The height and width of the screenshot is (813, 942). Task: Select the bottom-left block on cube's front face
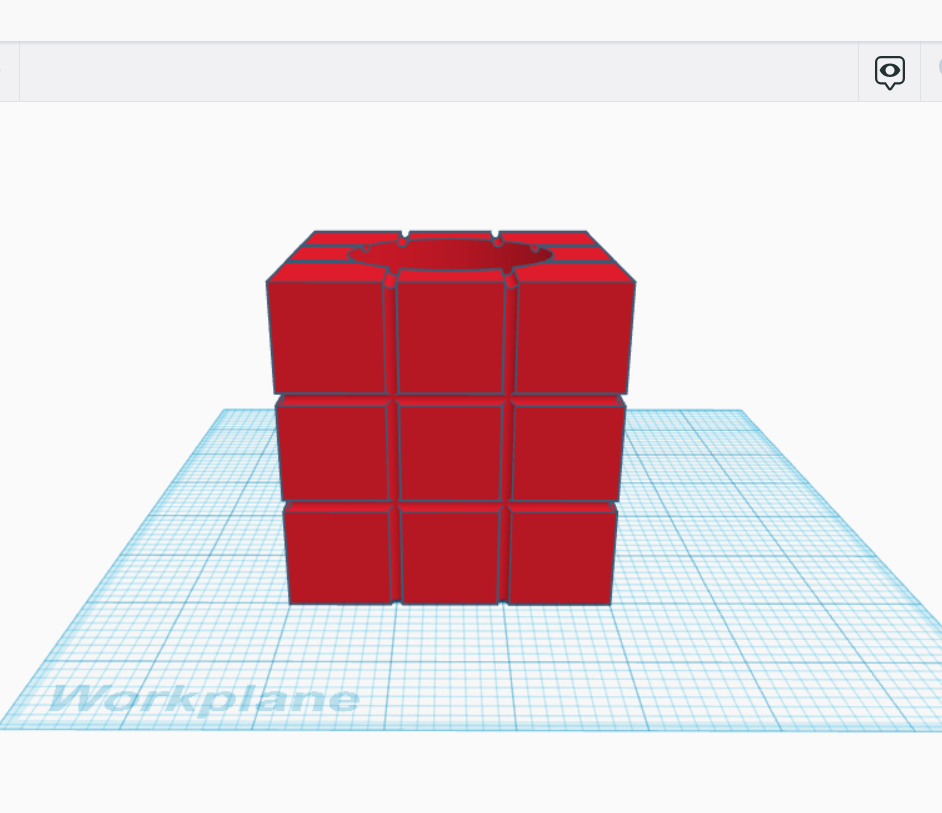click(338, 556)
